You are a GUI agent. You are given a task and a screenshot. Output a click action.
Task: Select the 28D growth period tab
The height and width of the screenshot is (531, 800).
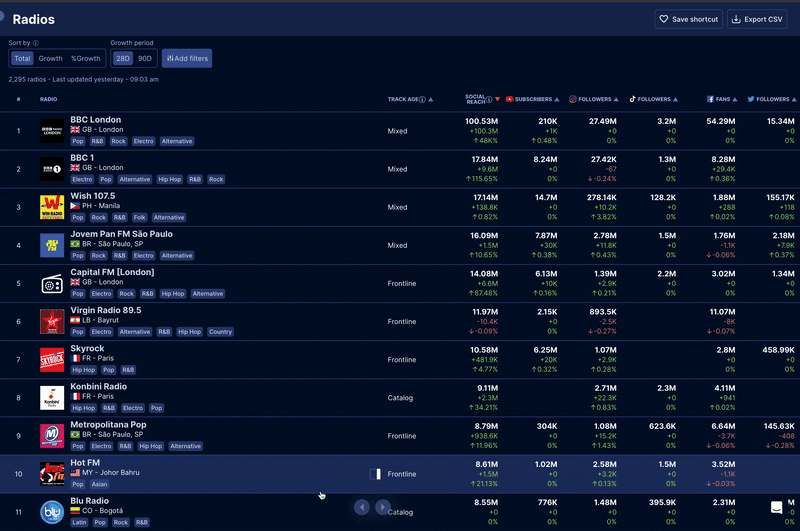(x=122, y=59)
